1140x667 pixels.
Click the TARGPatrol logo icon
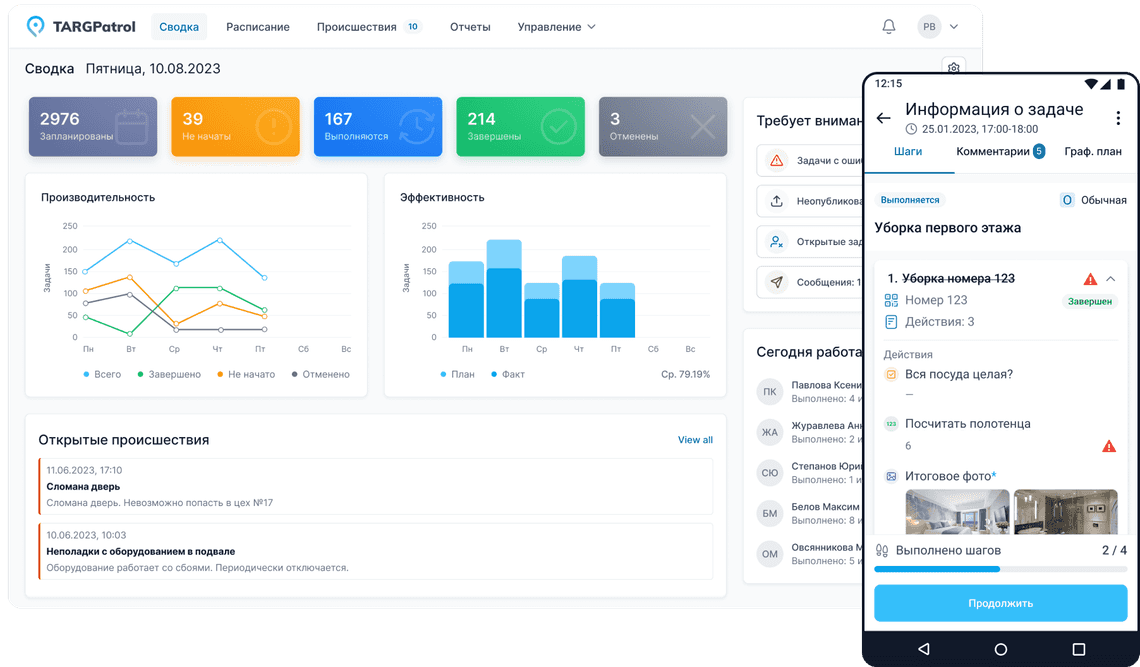point(36,27)
